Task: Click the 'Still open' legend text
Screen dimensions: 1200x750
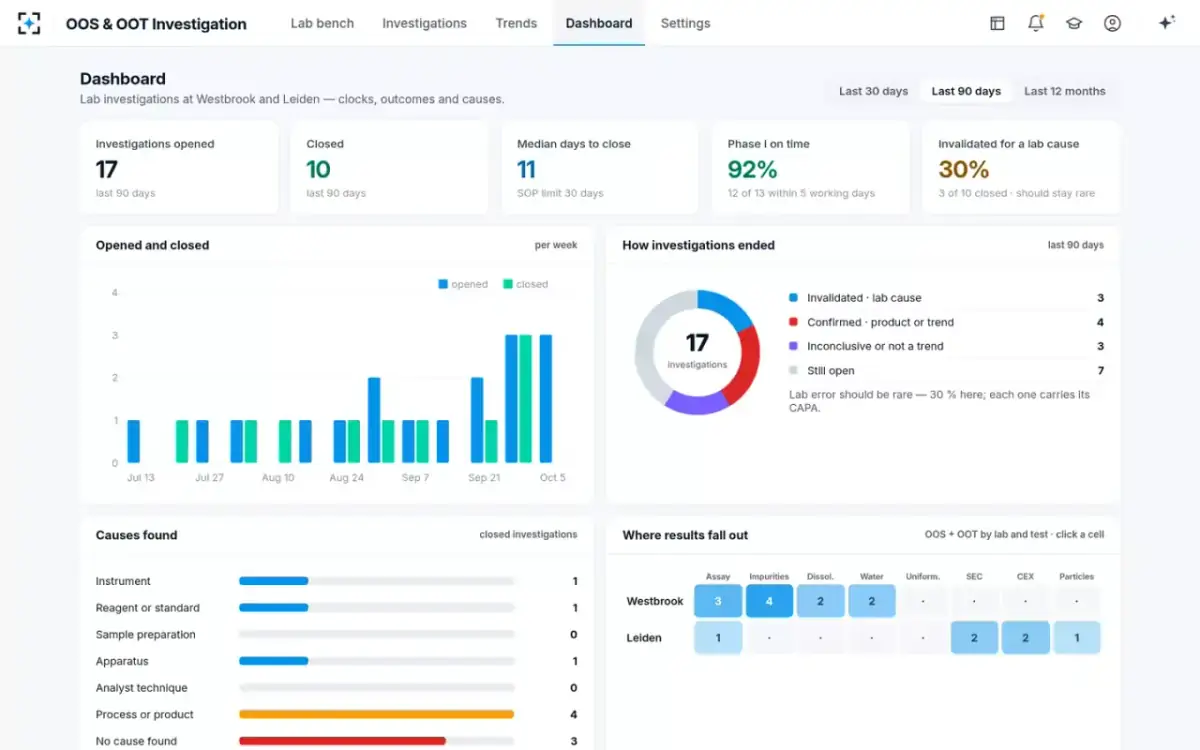Action: click(x=831, y=371)
